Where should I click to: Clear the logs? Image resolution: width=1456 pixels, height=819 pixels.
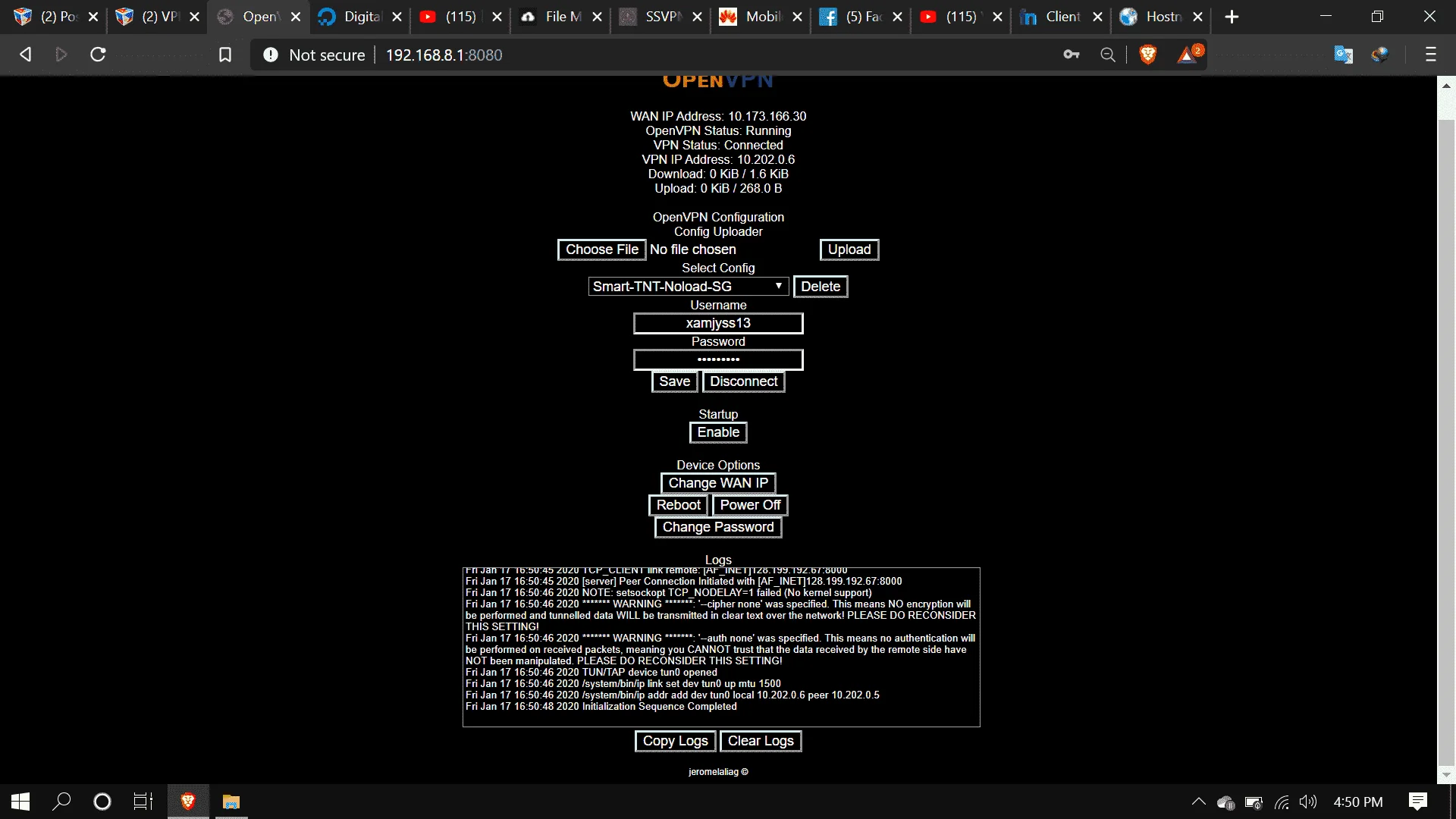pos(761,741)
